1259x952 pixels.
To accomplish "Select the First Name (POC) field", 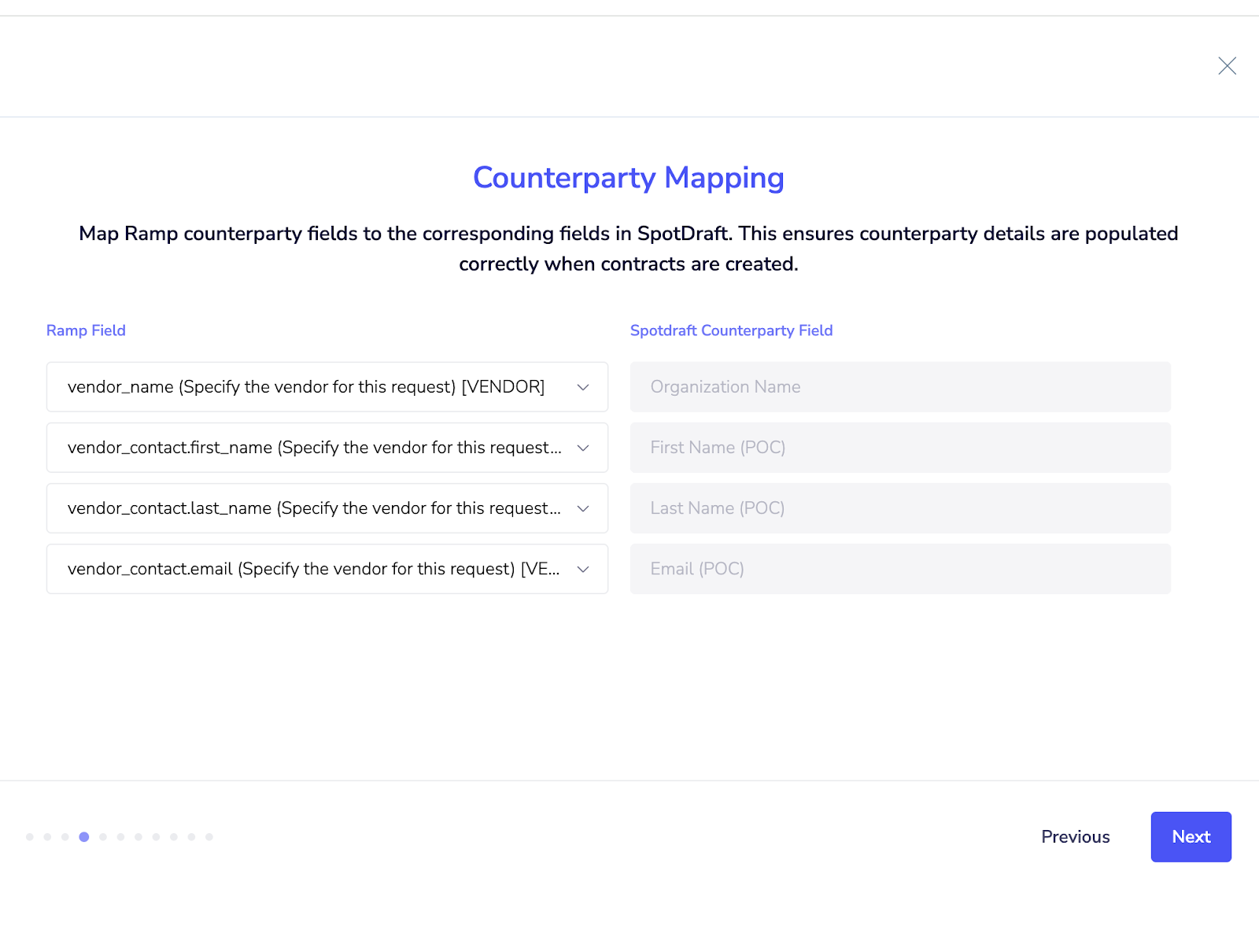I will [899, 448].
